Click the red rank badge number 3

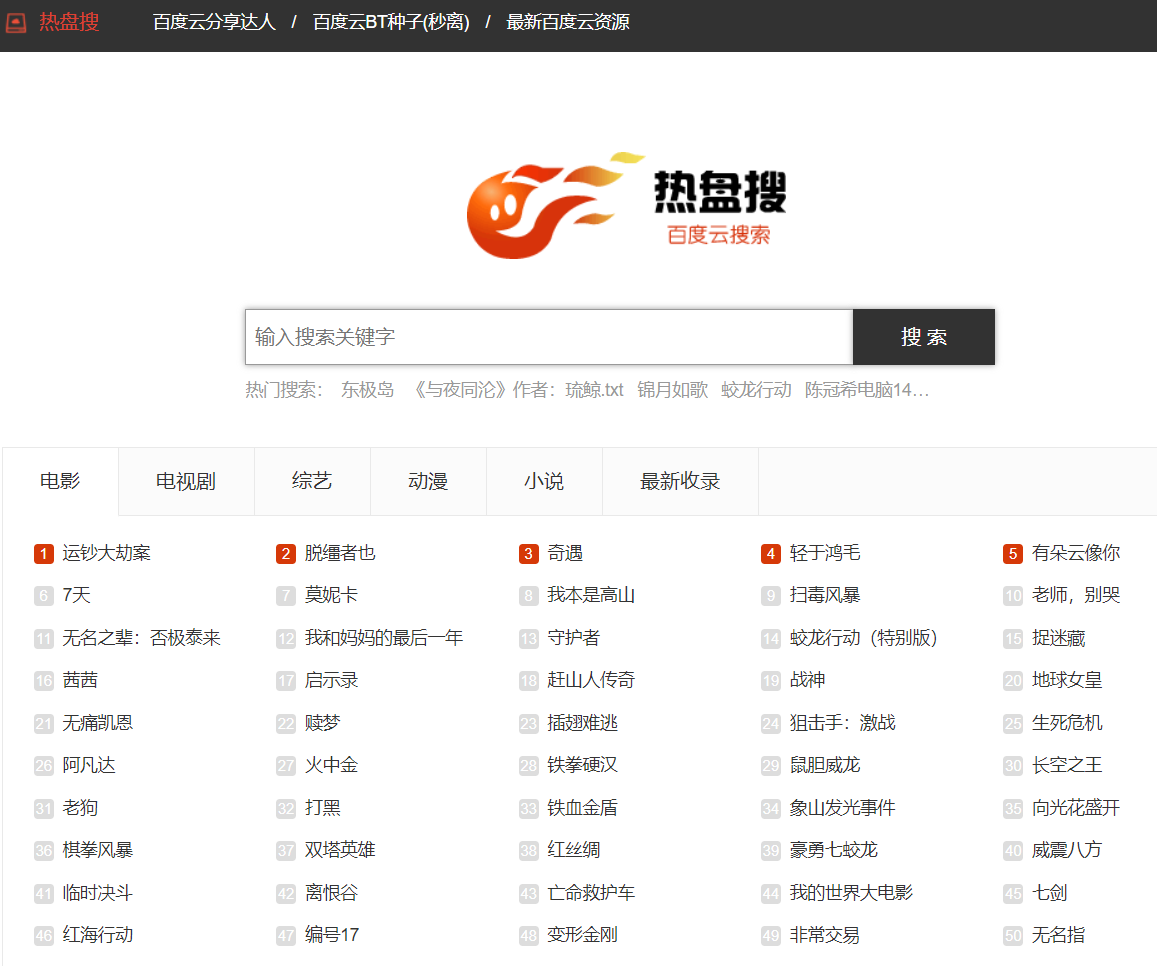point(529,554)
